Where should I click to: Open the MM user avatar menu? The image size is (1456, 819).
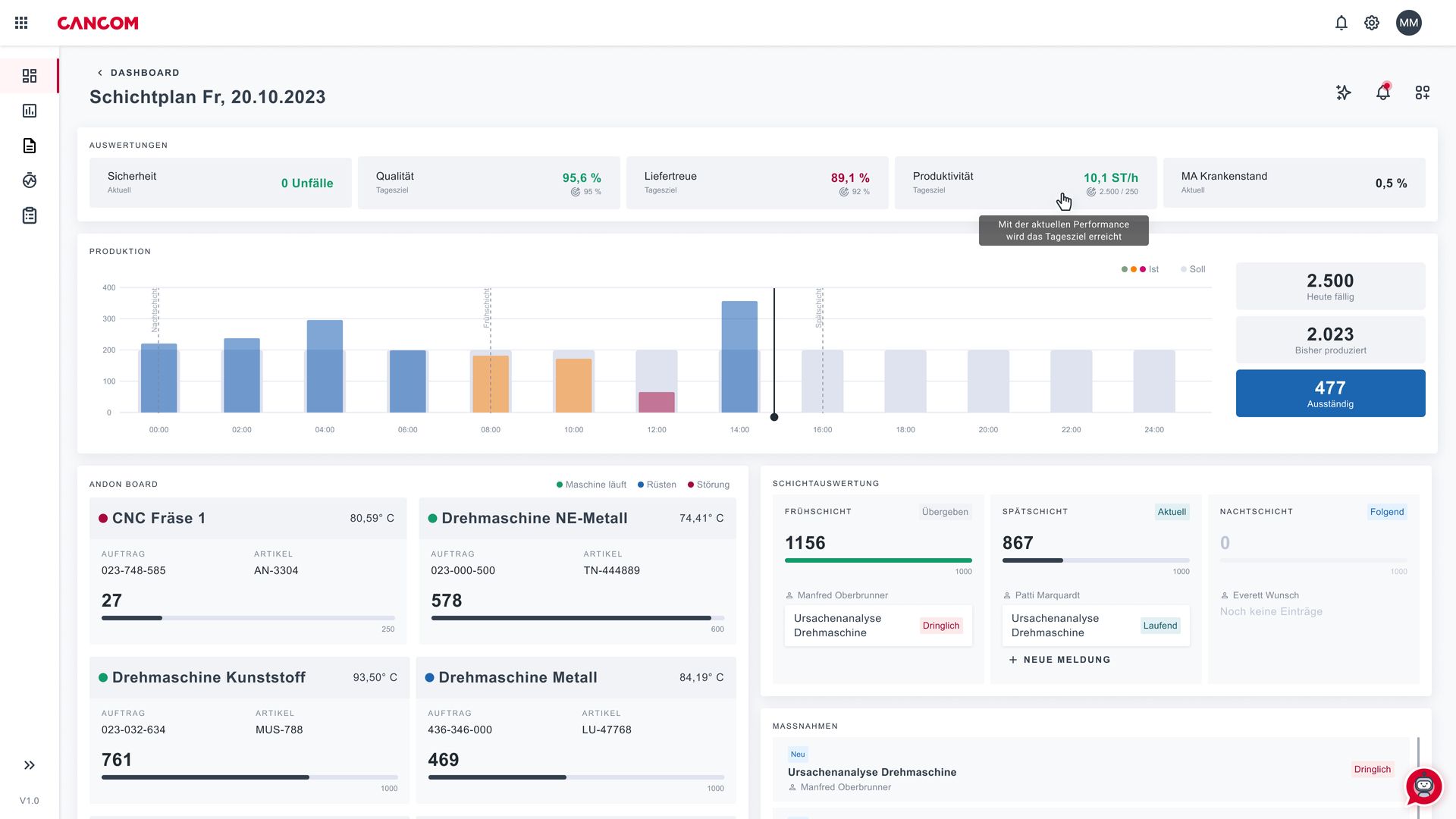[1408, 23]
